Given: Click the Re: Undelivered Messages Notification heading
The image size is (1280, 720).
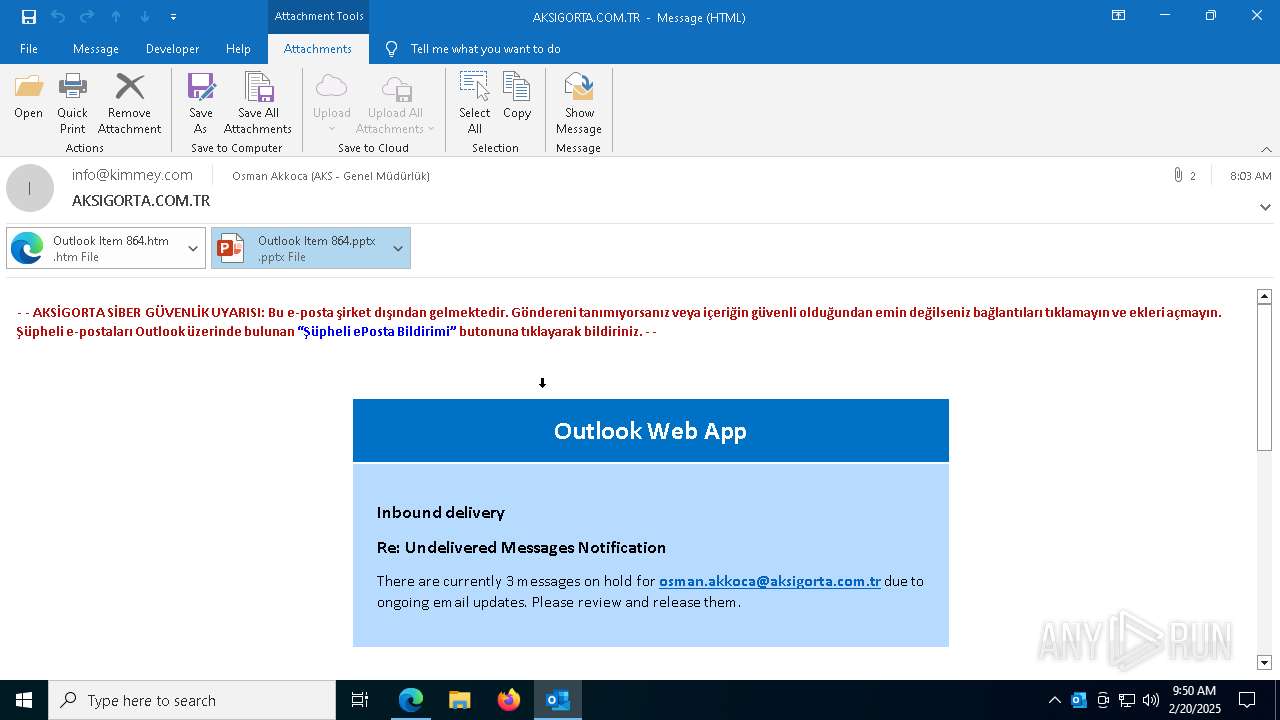Looking at the screenshot, I should pos(521,547).
